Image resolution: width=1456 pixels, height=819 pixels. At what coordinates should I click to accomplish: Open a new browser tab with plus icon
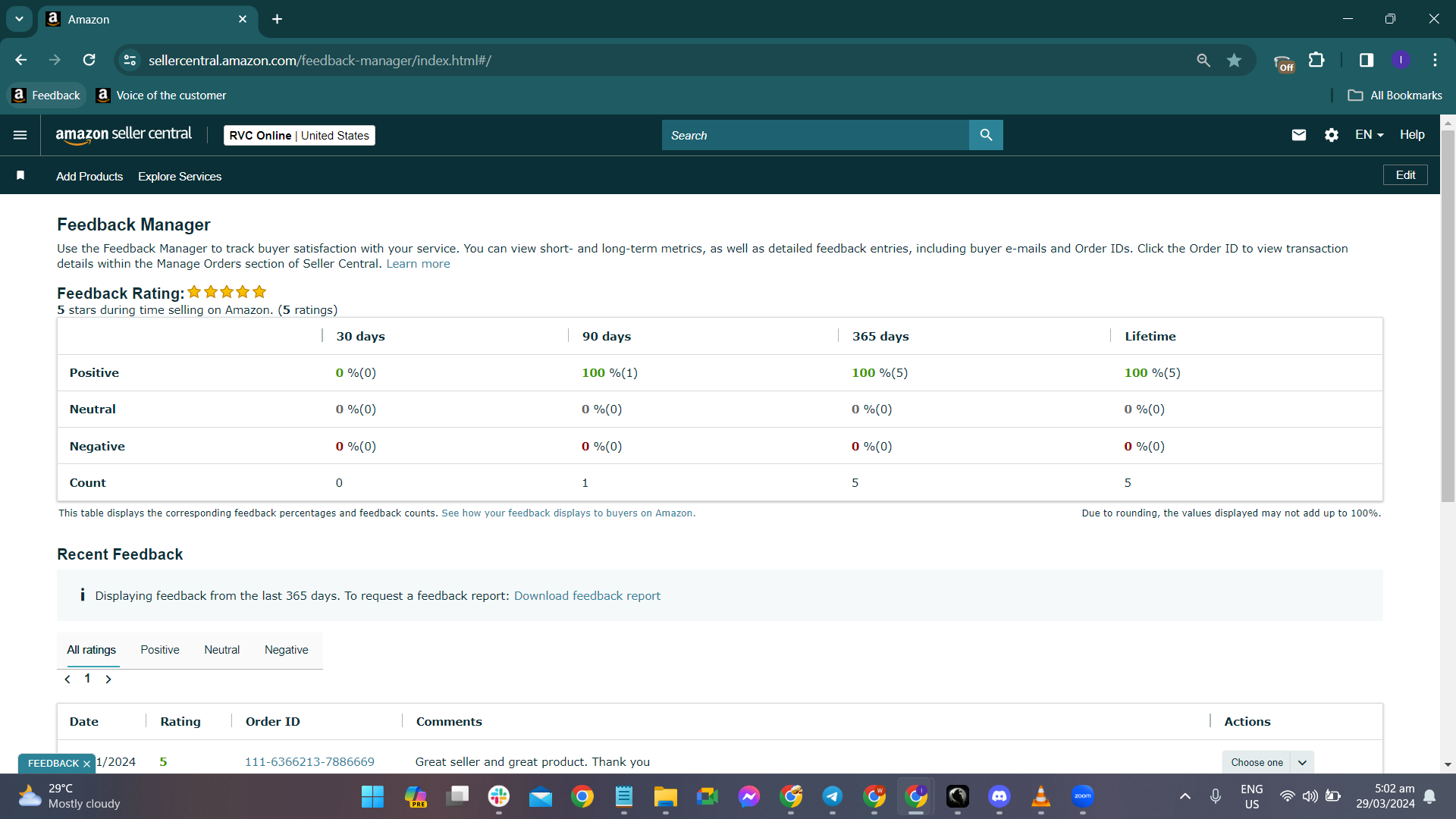[278, 19]
